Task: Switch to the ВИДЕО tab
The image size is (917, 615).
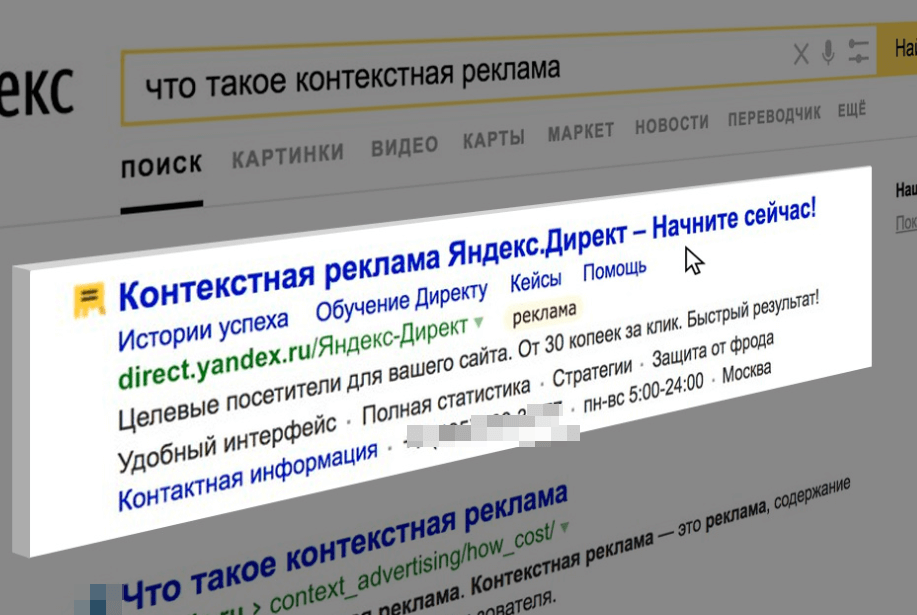Action: click(x=405, y=146)
